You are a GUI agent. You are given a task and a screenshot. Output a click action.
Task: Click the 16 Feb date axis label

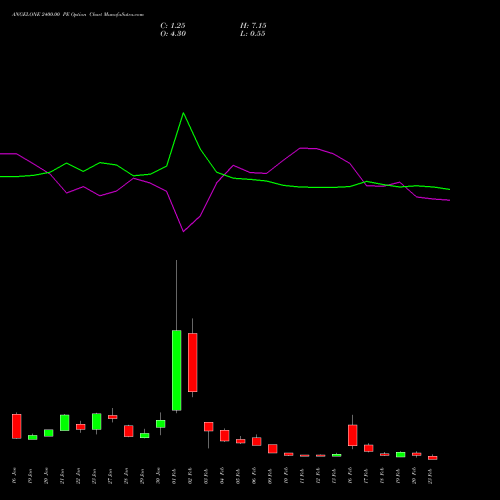(x=350, y=476)
